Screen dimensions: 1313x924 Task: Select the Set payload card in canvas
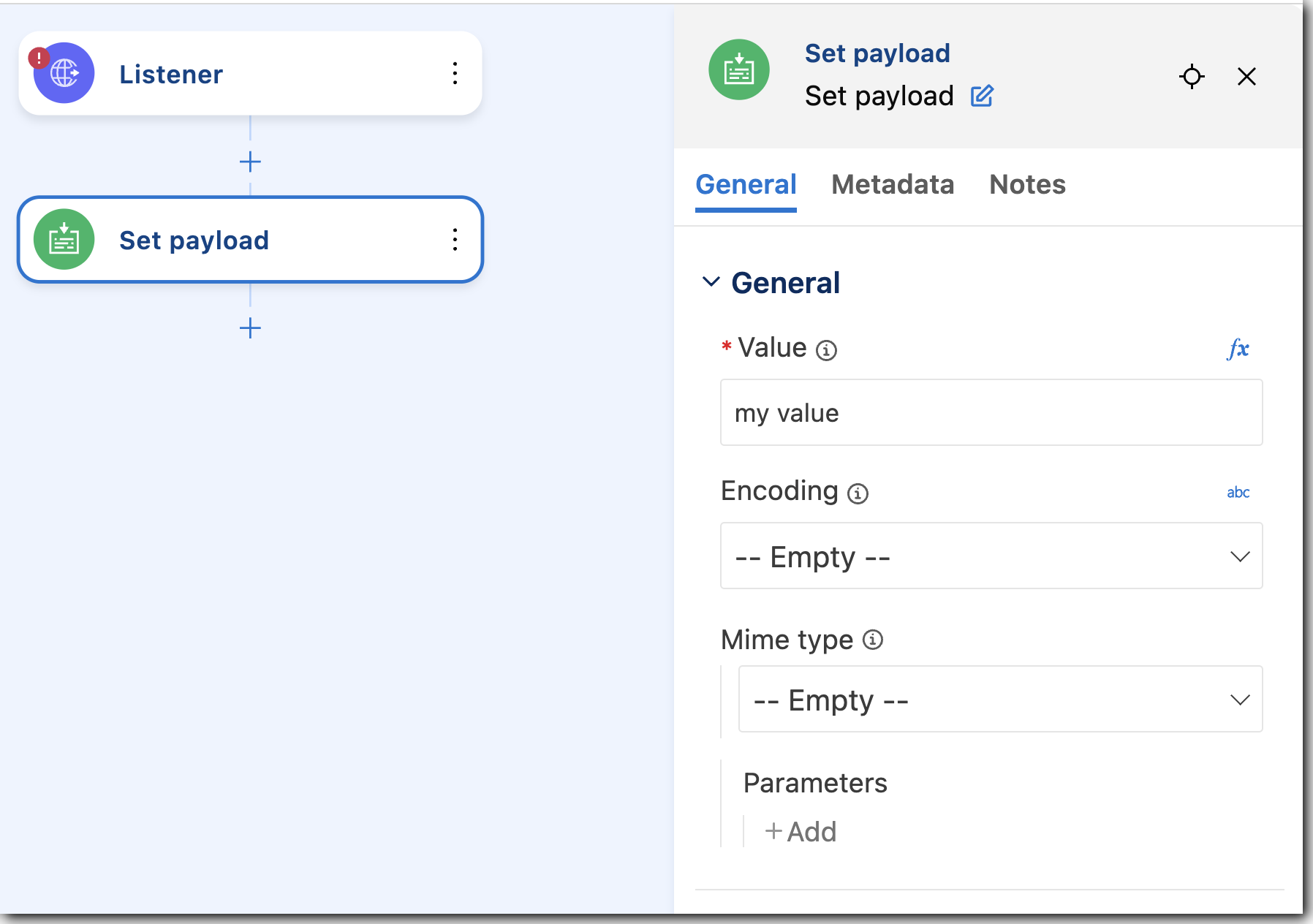[x=250, y=240]
